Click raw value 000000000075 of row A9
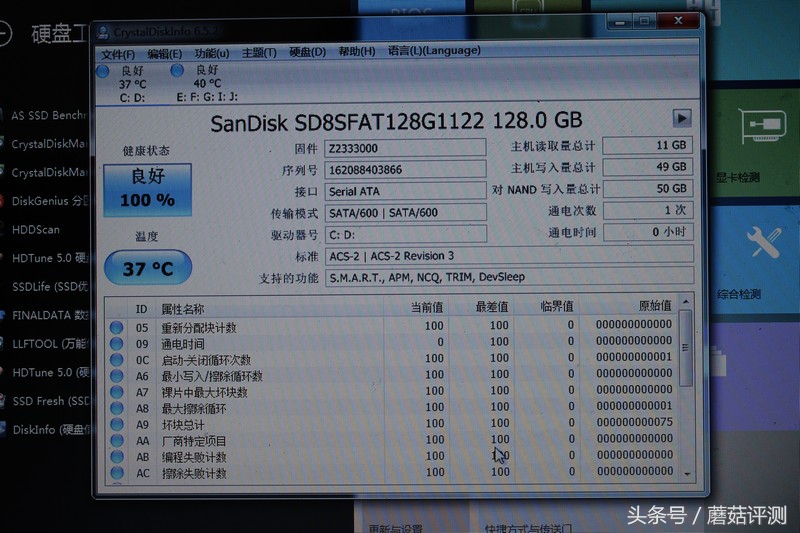Image resolution: width=800 pixels, height=533 pixels. tap(635, 422)
